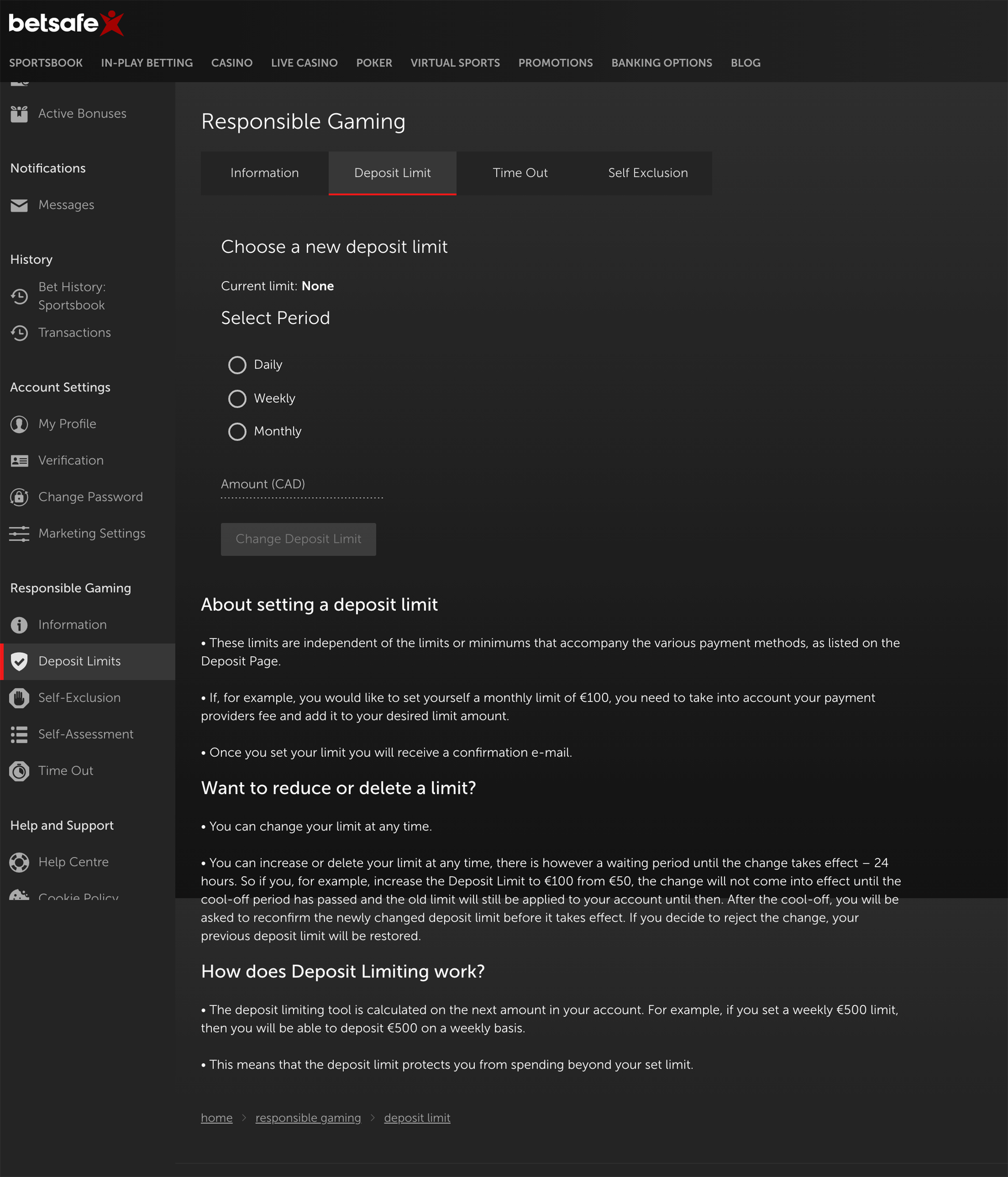Follow the responsible gaming breadcrumb link
Screen dimensions: 1008x1177
coord(308,1118)
